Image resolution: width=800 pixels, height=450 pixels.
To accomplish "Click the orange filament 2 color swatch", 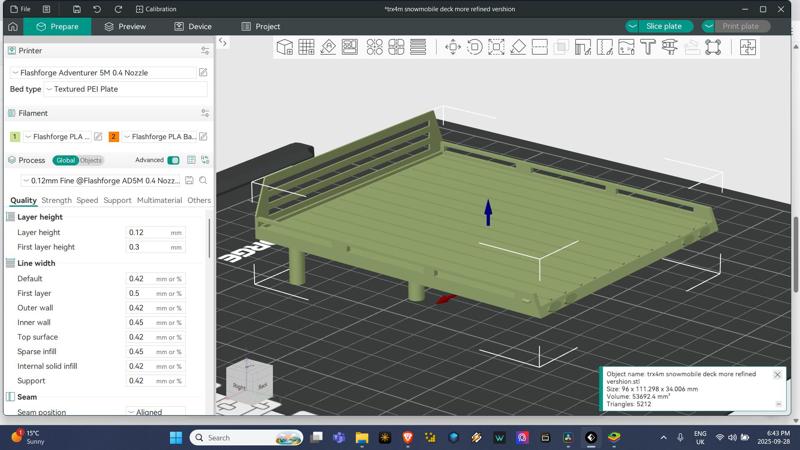I will tap(114, 137).
